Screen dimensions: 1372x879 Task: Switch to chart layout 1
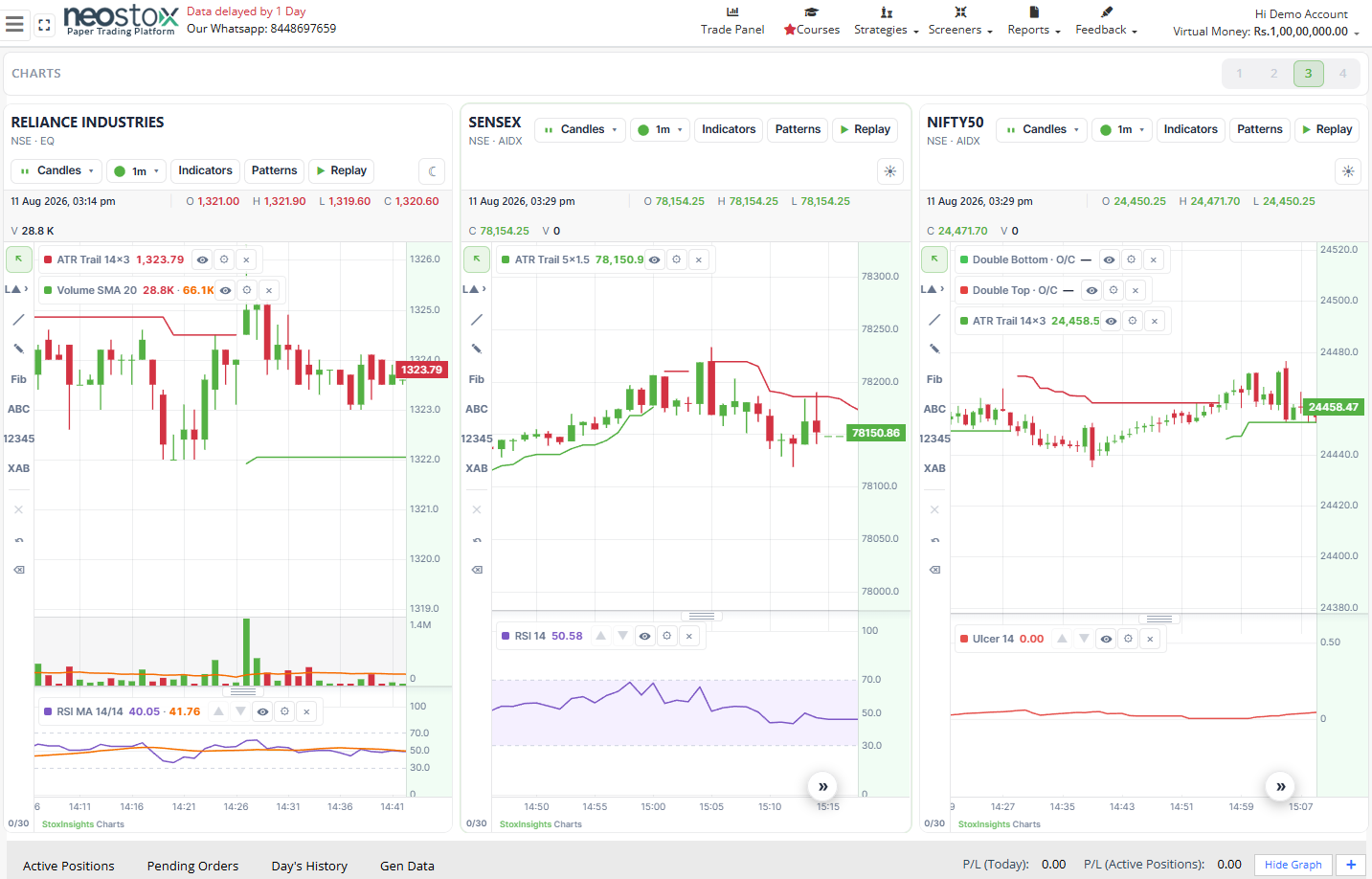[x=1240, y=74]
